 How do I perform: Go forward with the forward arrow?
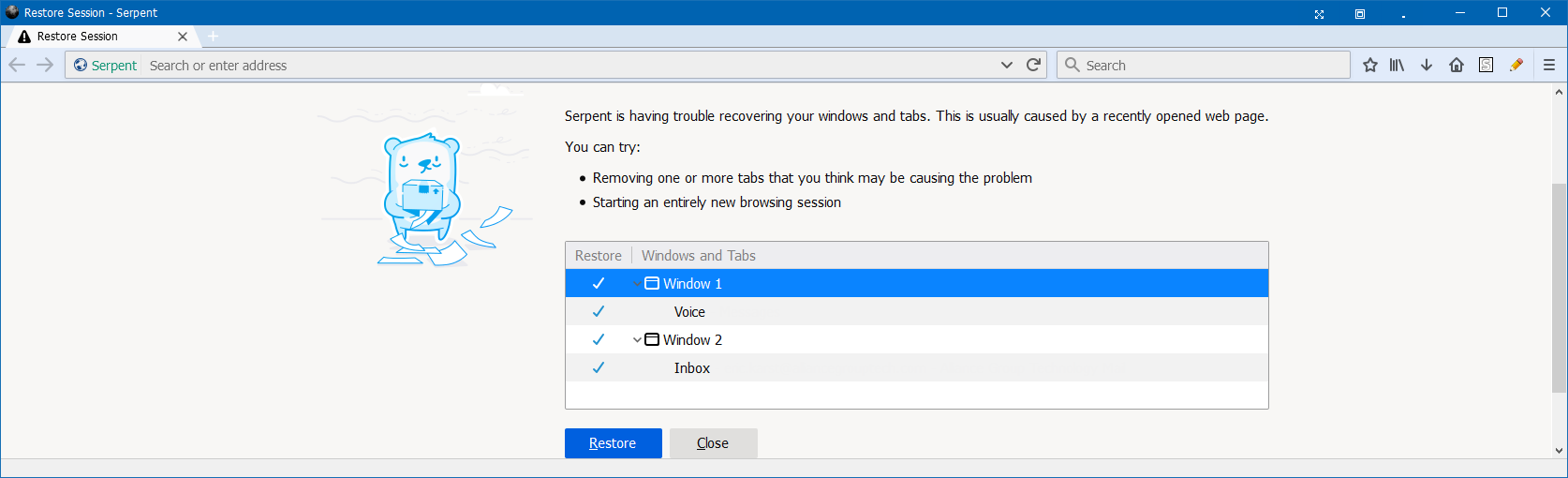(x=45, y=65)
